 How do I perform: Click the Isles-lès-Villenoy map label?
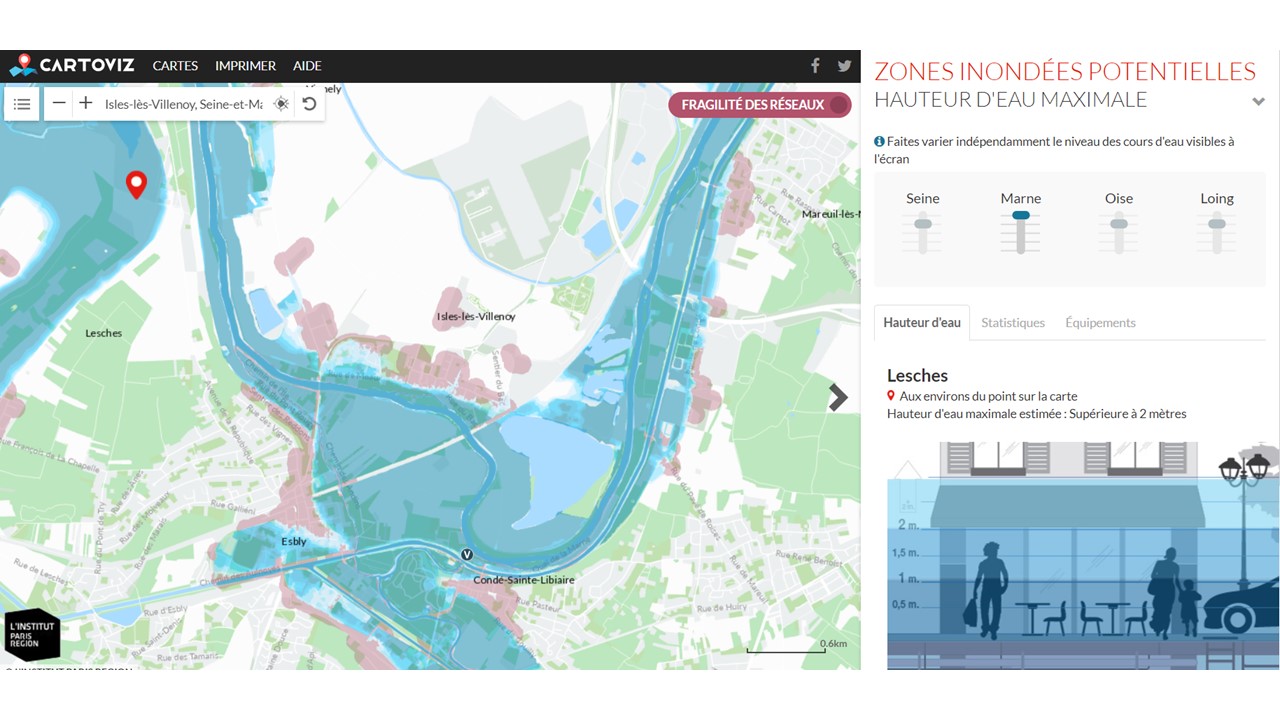(x=476, y=316)
